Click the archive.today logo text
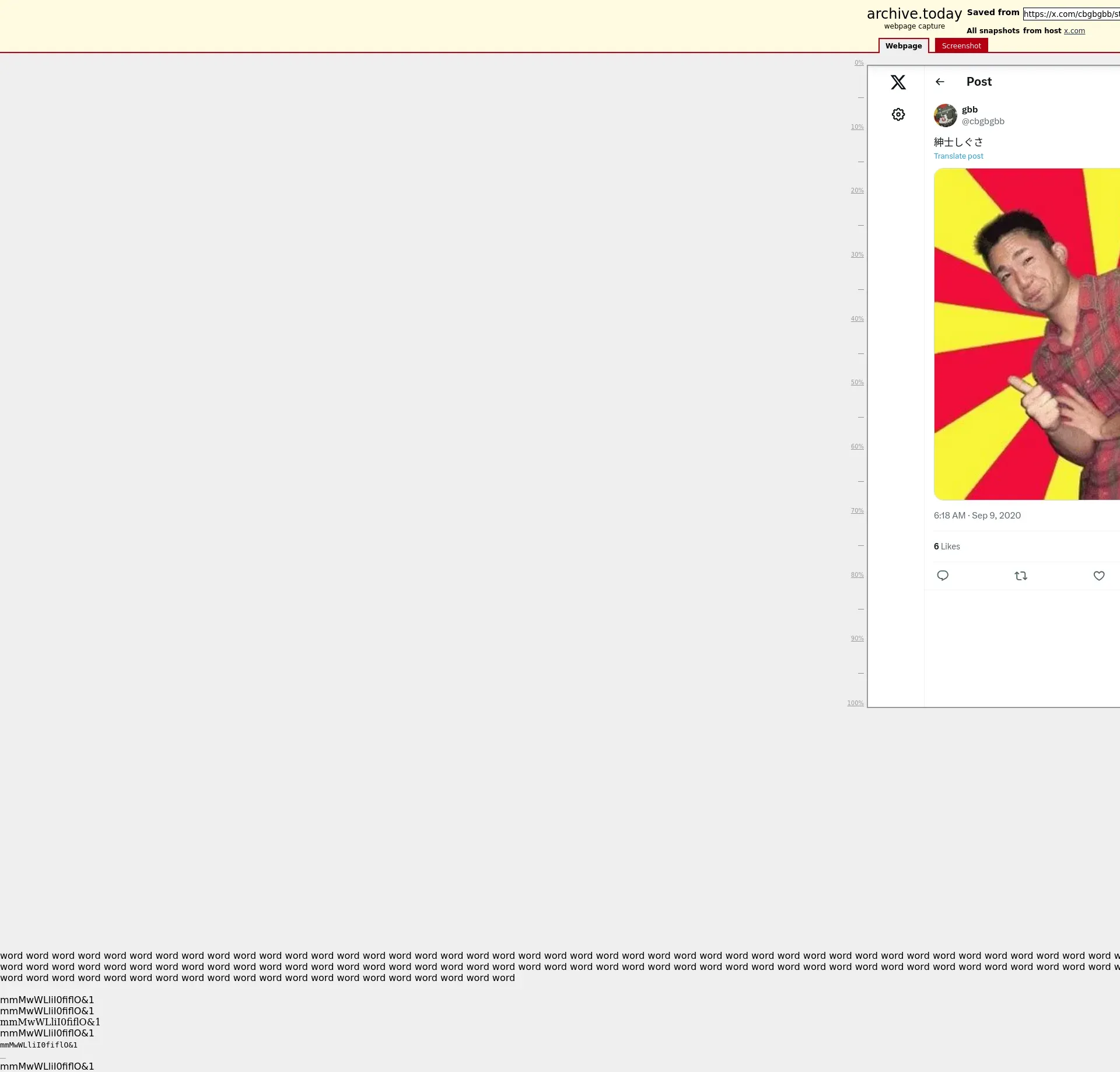The height and width of the screenshot is (1072, 1120). [x=914, y=14]
